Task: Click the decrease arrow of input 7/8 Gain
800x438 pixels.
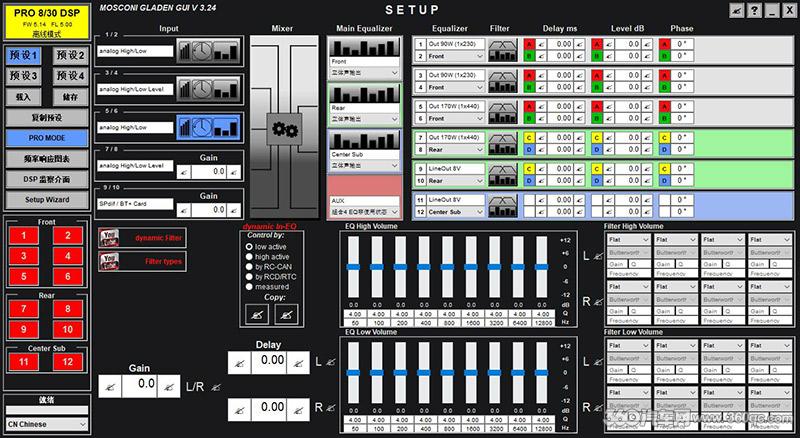Action: pos(184,172)
